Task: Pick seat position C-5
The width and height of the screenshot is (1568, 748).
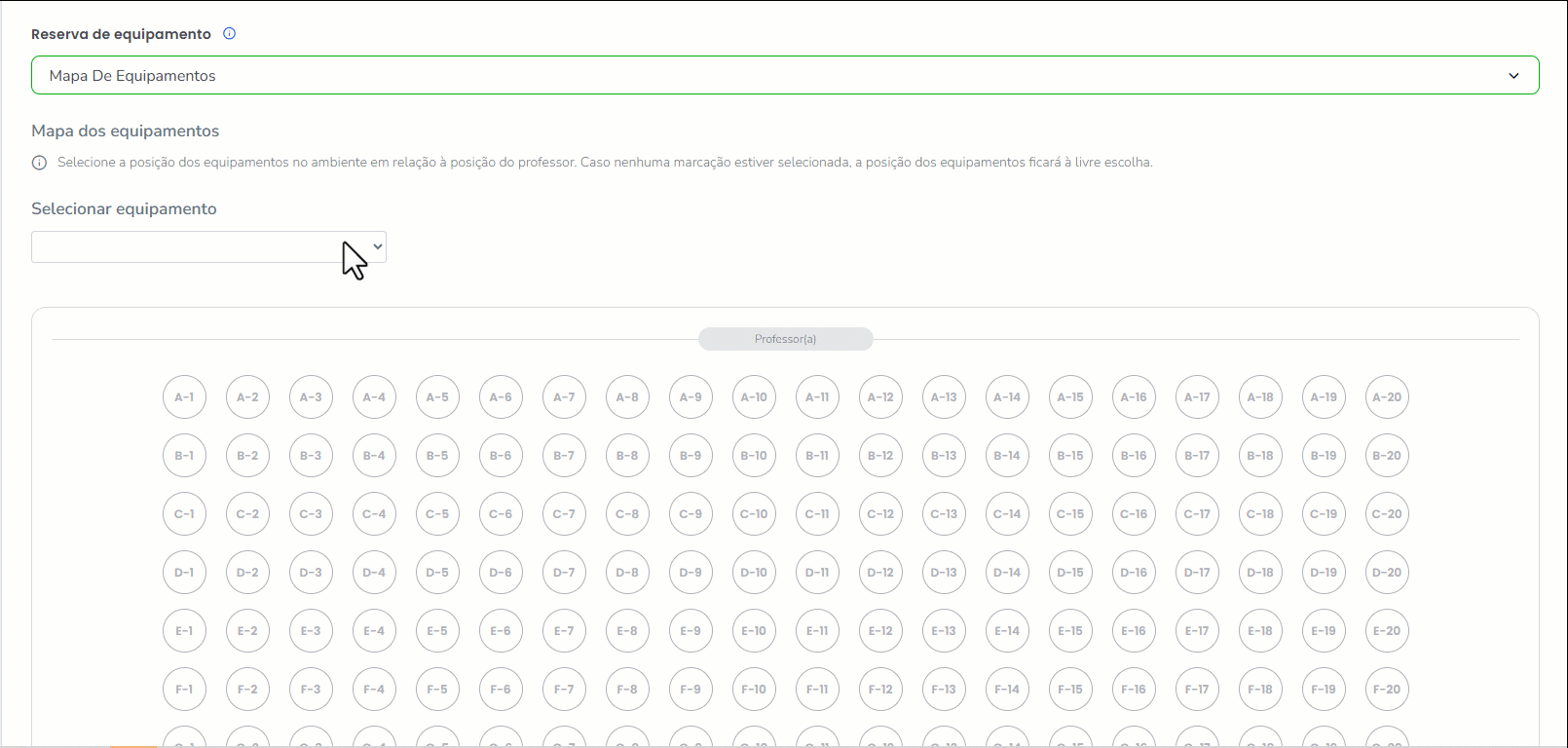Action: coord(437,514)
